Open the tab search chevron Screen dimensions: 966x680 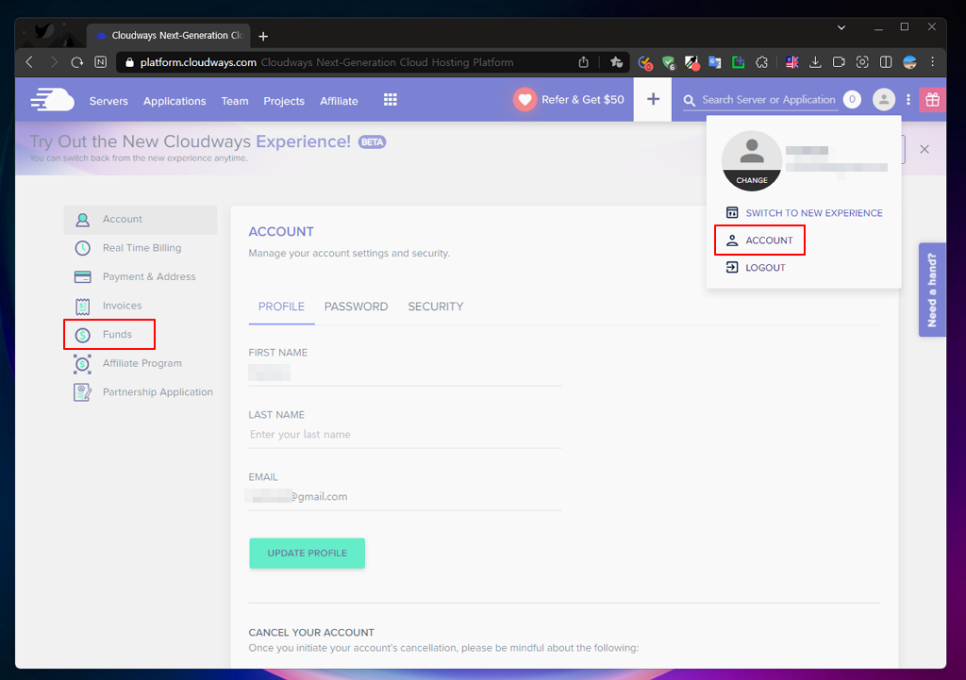(x=841, y=28)
